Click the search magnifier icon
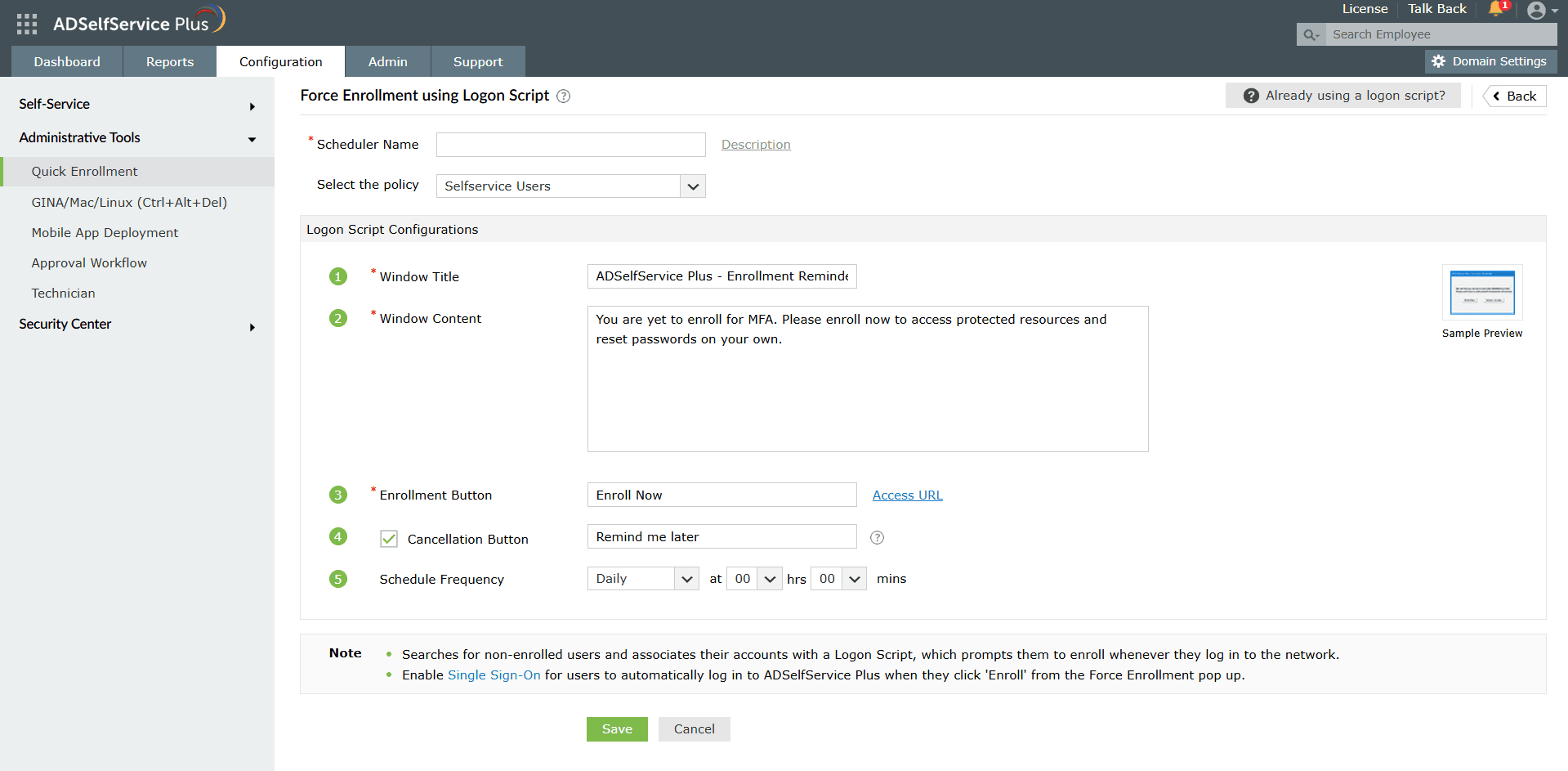1568x771 pixels. point(1311,34)
